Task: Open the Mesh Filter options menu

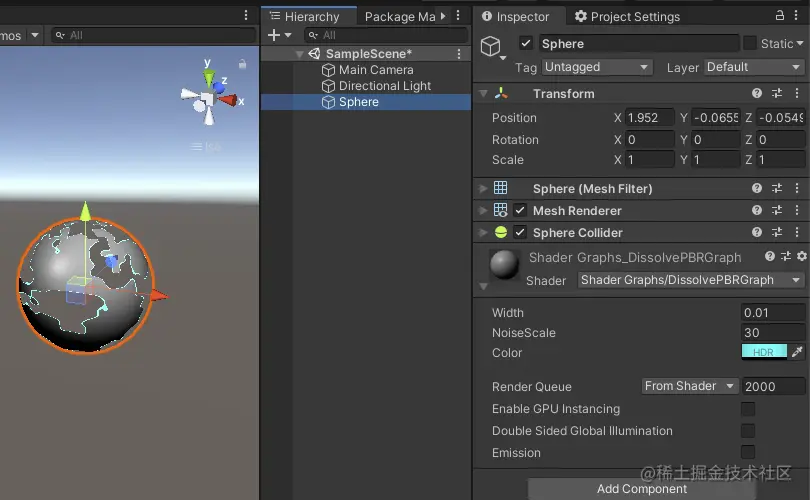Action: coord(797,188)
